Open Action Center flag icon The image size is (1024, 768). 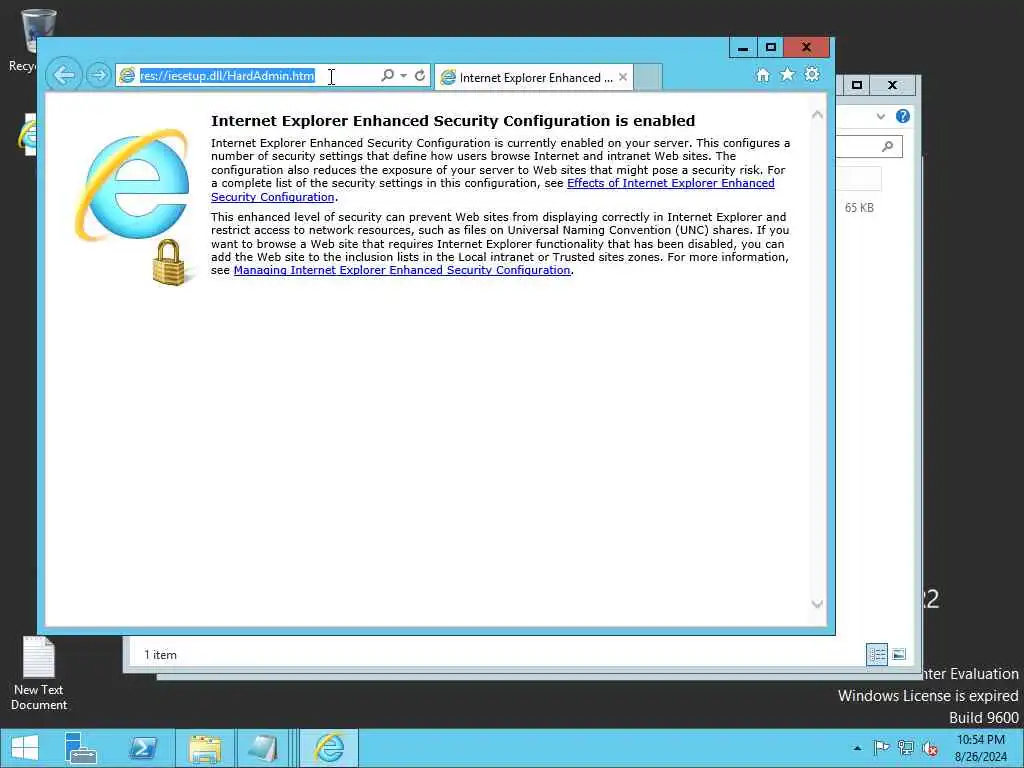(882, 748)
